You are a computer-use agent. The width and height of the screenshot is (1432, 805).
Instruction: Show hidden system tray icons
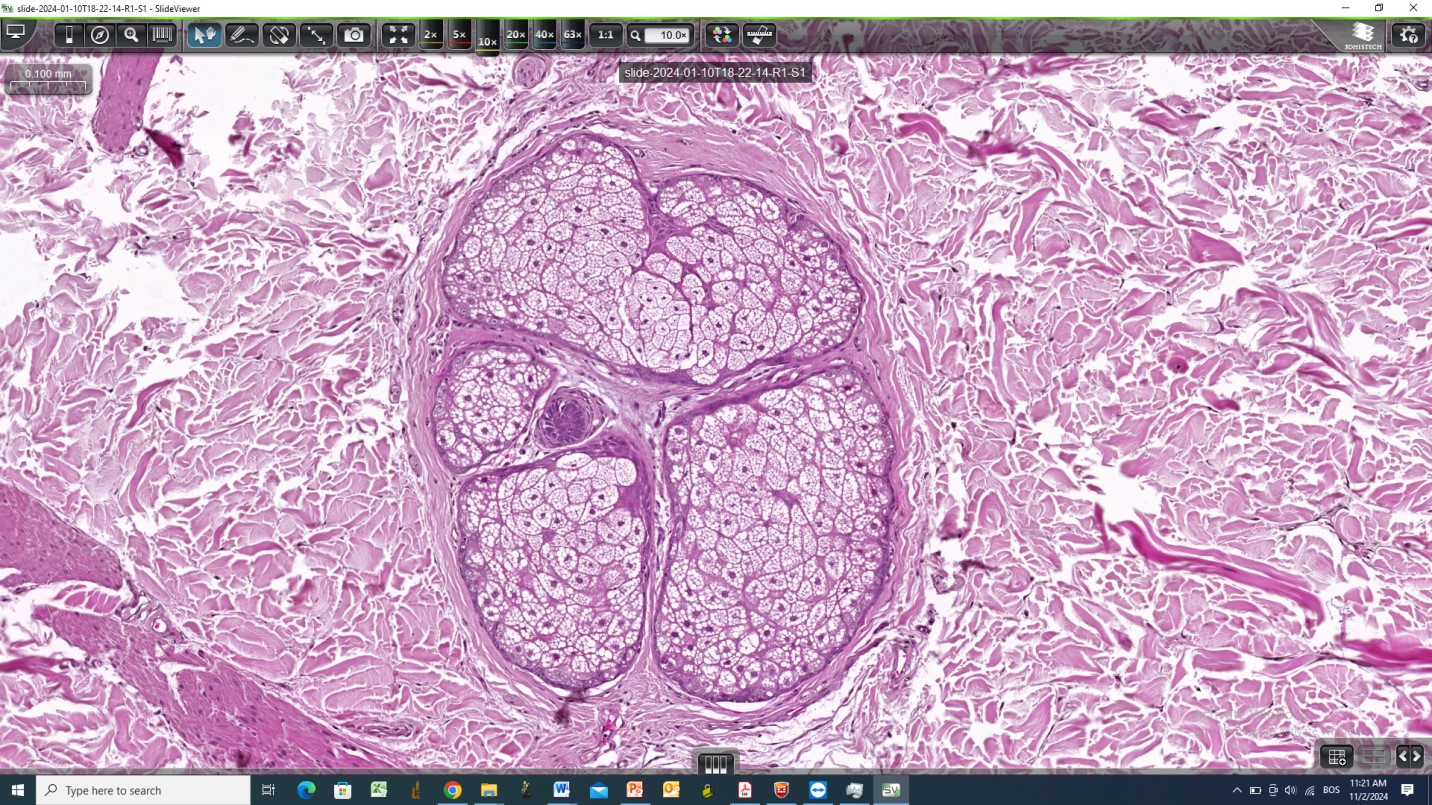click(x=1237, y=791)
